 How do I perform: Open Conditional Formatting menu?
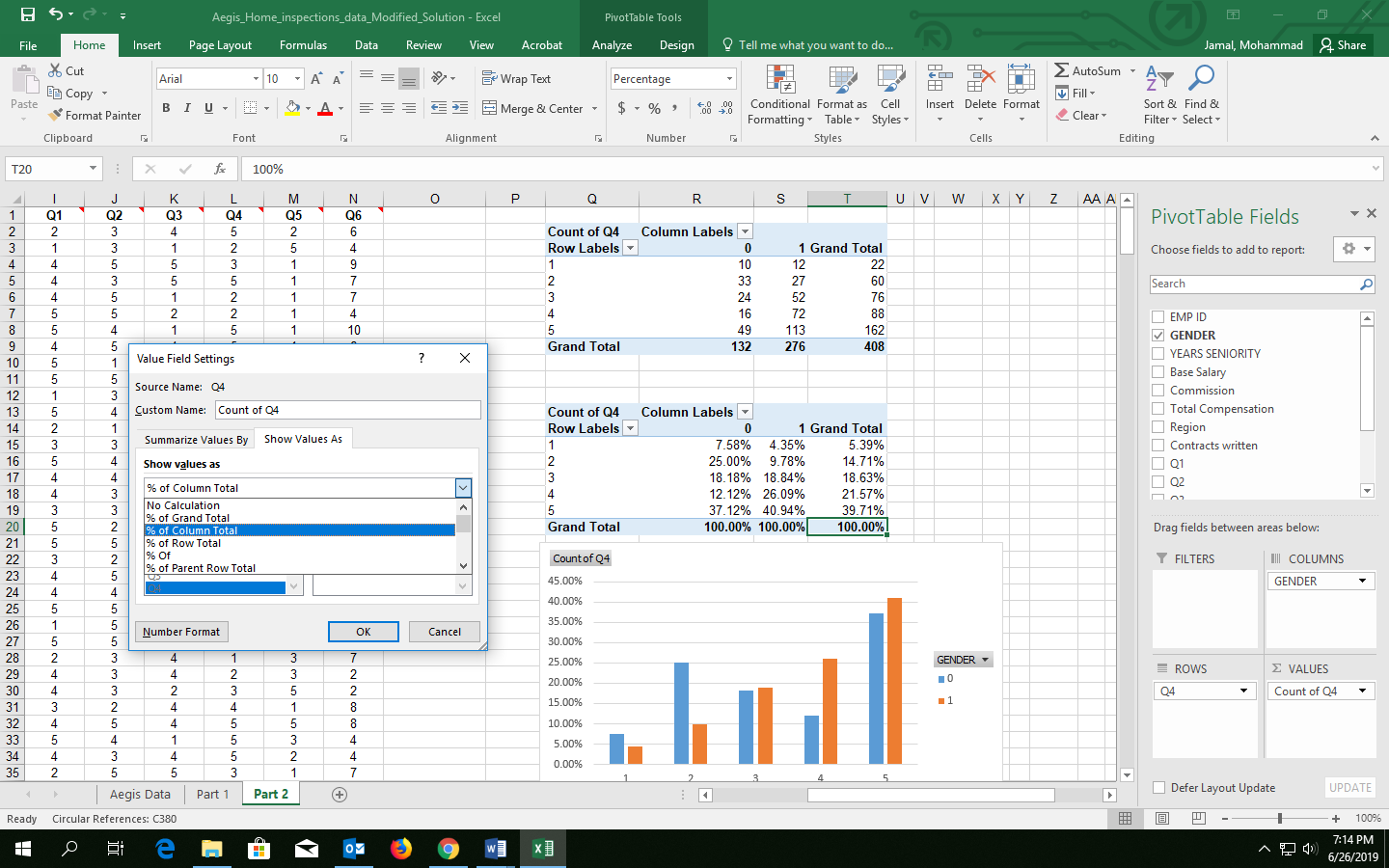779,95
